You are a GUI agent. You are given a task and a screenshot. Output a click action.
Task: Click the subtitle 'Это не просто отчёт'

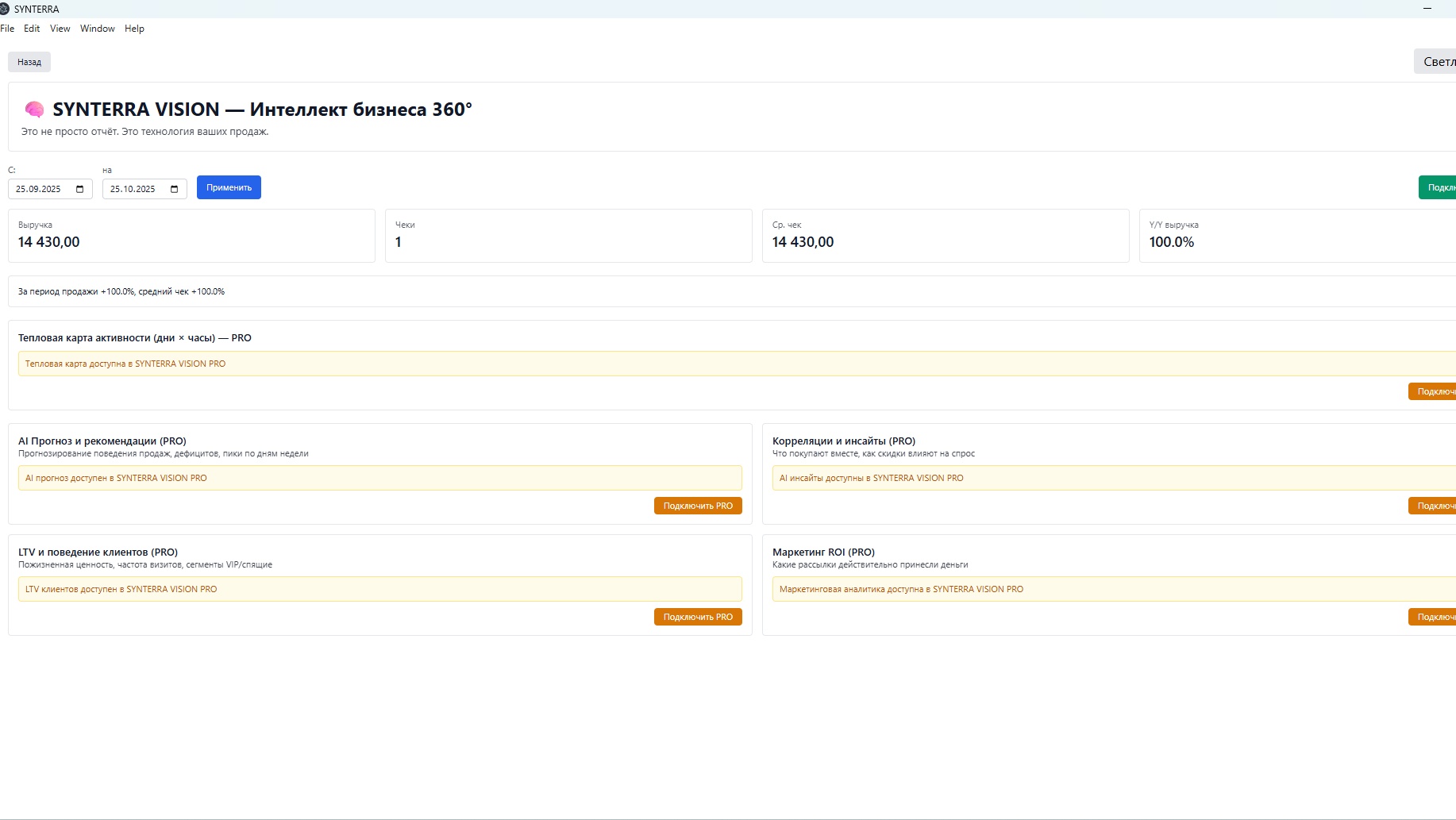point(144,132)
